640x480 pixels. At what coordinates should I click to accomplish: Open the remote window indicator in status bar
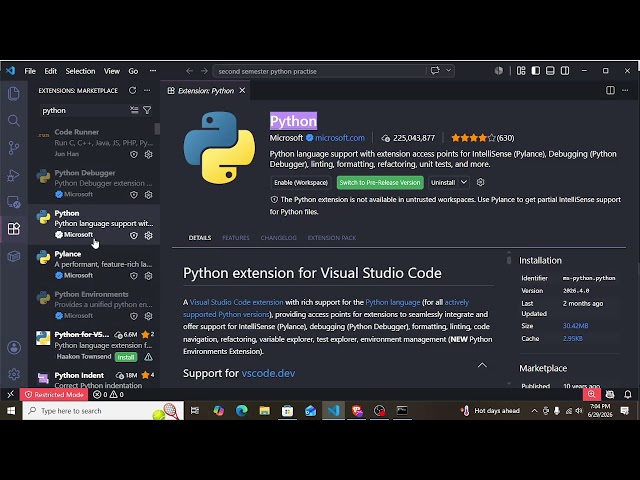pos(11,394)
